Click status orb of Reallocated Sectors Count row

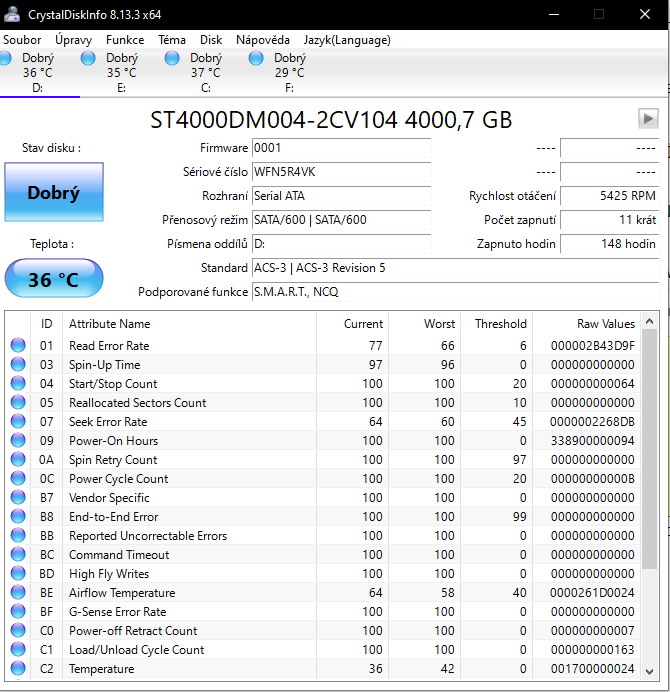18,402
